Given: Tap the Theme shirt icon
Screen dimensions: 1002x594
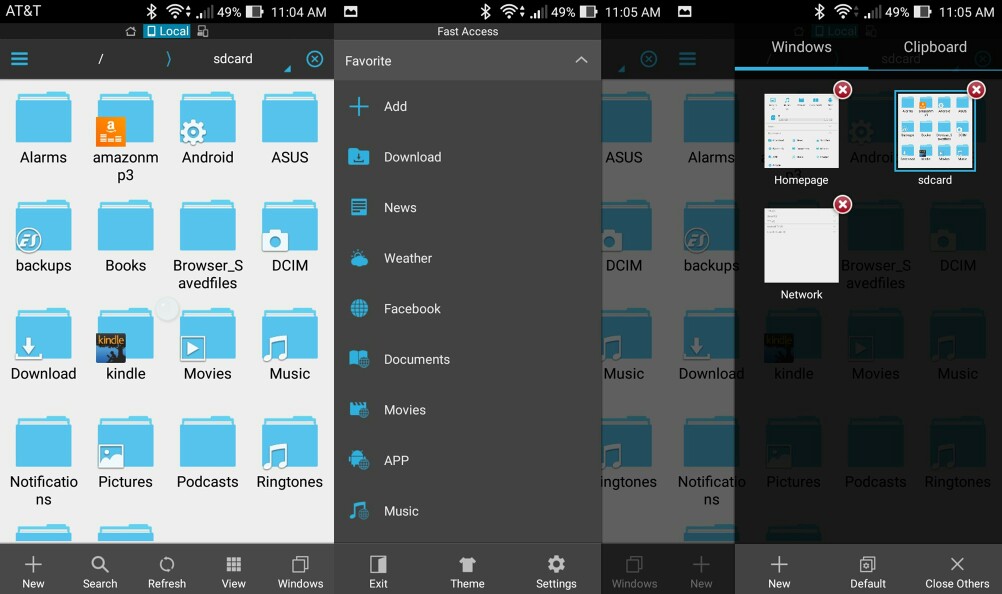Looking at the screenshot, I should coord(467,571).
